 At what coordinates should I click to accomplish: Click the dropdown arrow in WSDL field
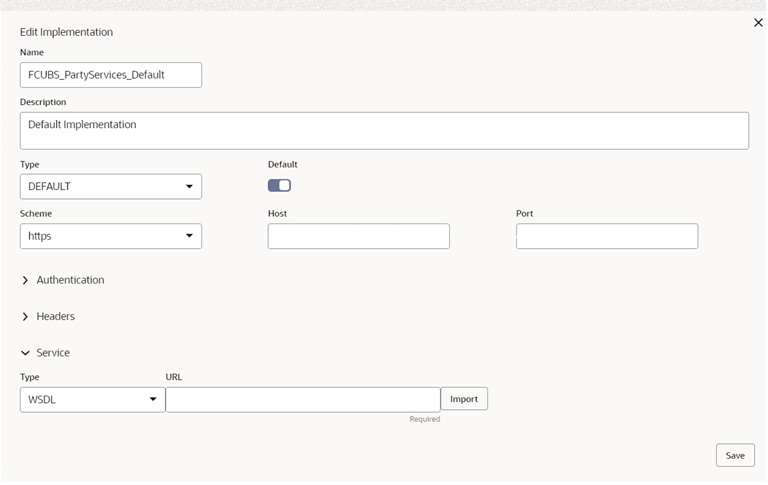(153, 399)
